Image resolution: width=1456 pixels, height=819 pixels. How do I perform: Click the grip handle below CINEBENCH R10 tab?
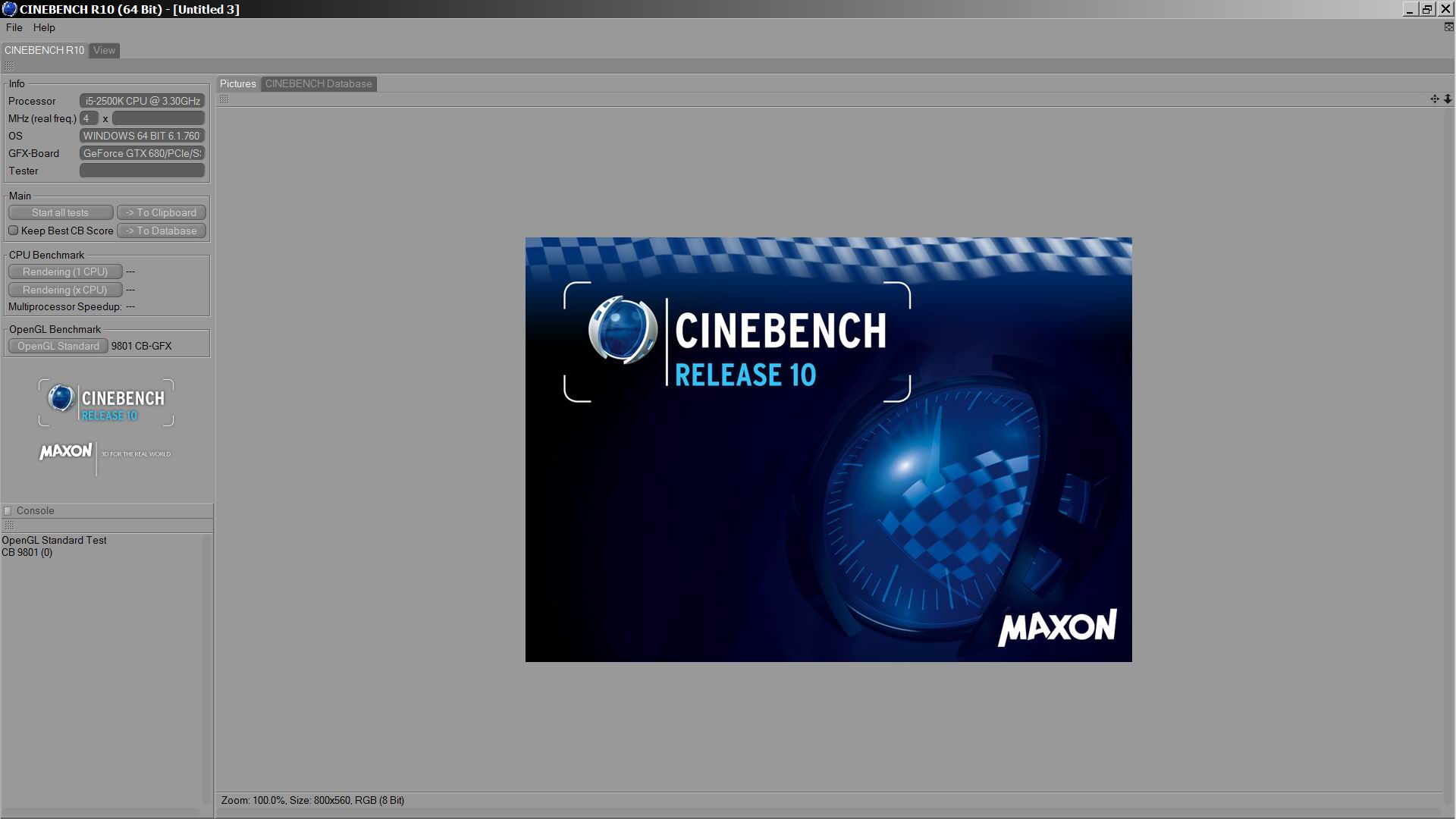(x=9, y=67)
